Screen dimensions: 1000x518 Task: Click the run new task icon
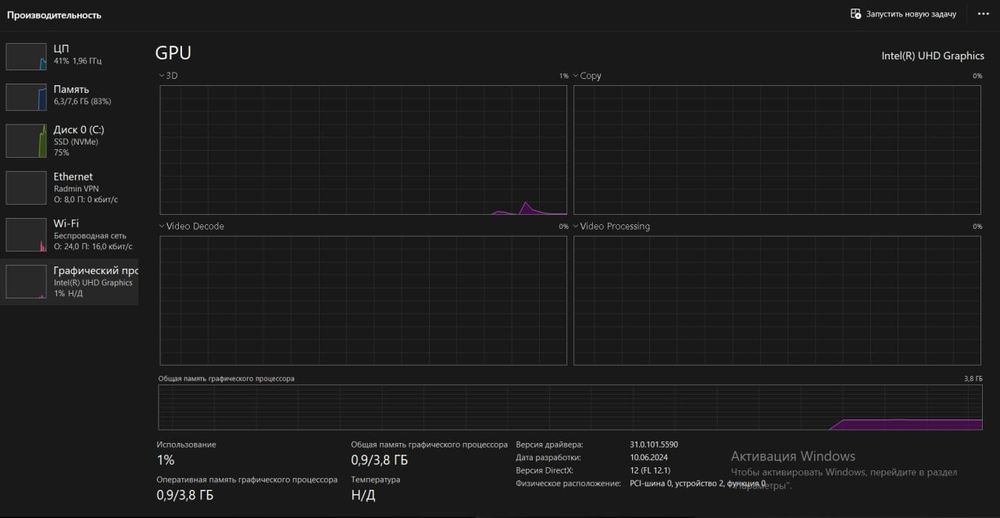[x=856, y=14]
